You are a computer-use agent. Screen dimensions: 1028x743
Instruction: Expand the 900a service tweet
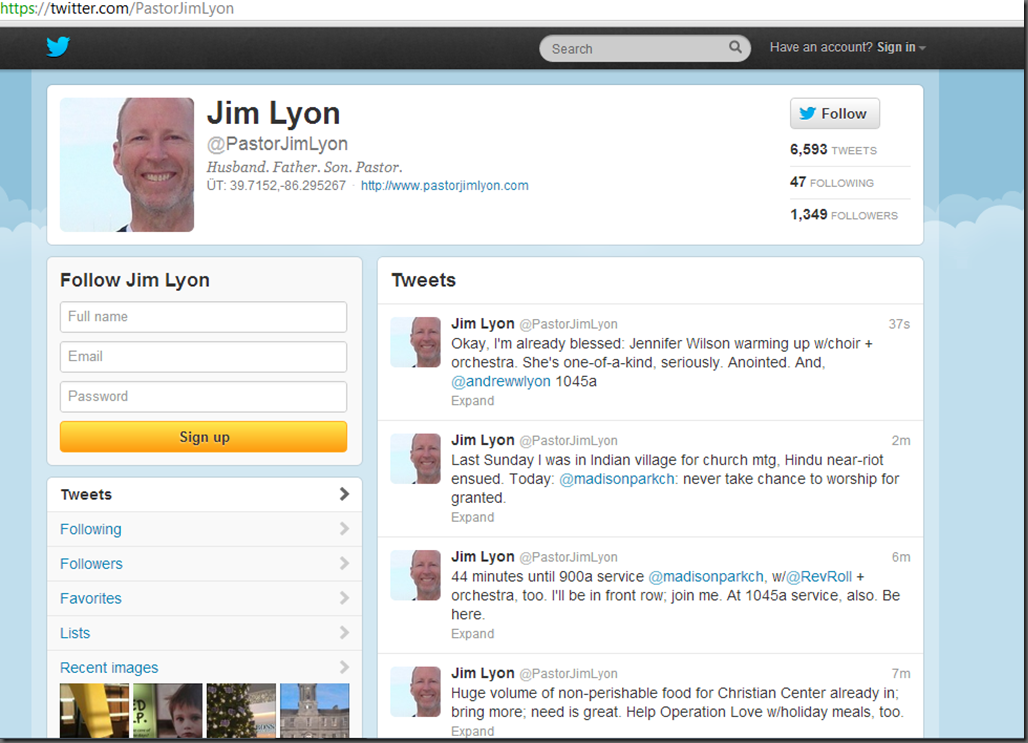pos(473,634)
